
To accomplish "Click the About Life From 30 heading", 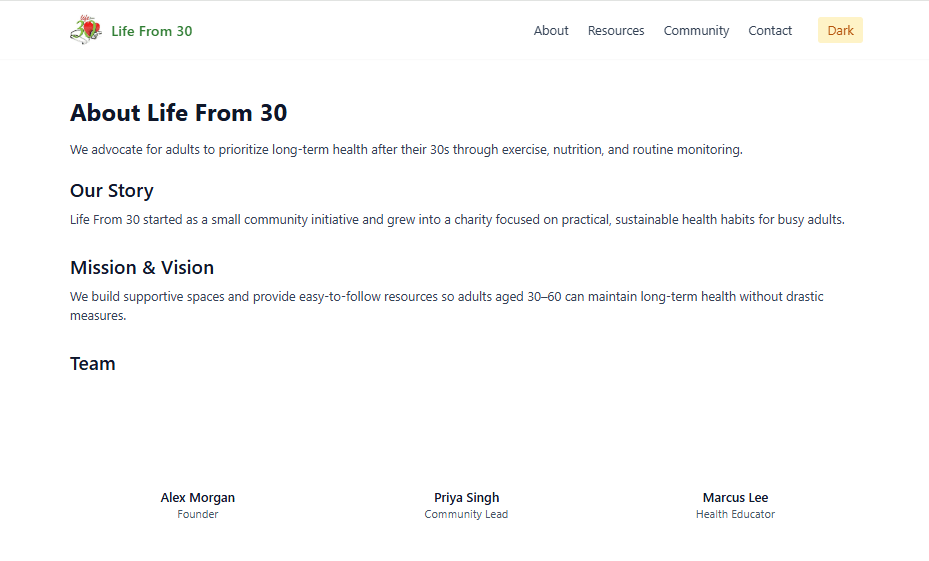I will [x=179, y=113].
